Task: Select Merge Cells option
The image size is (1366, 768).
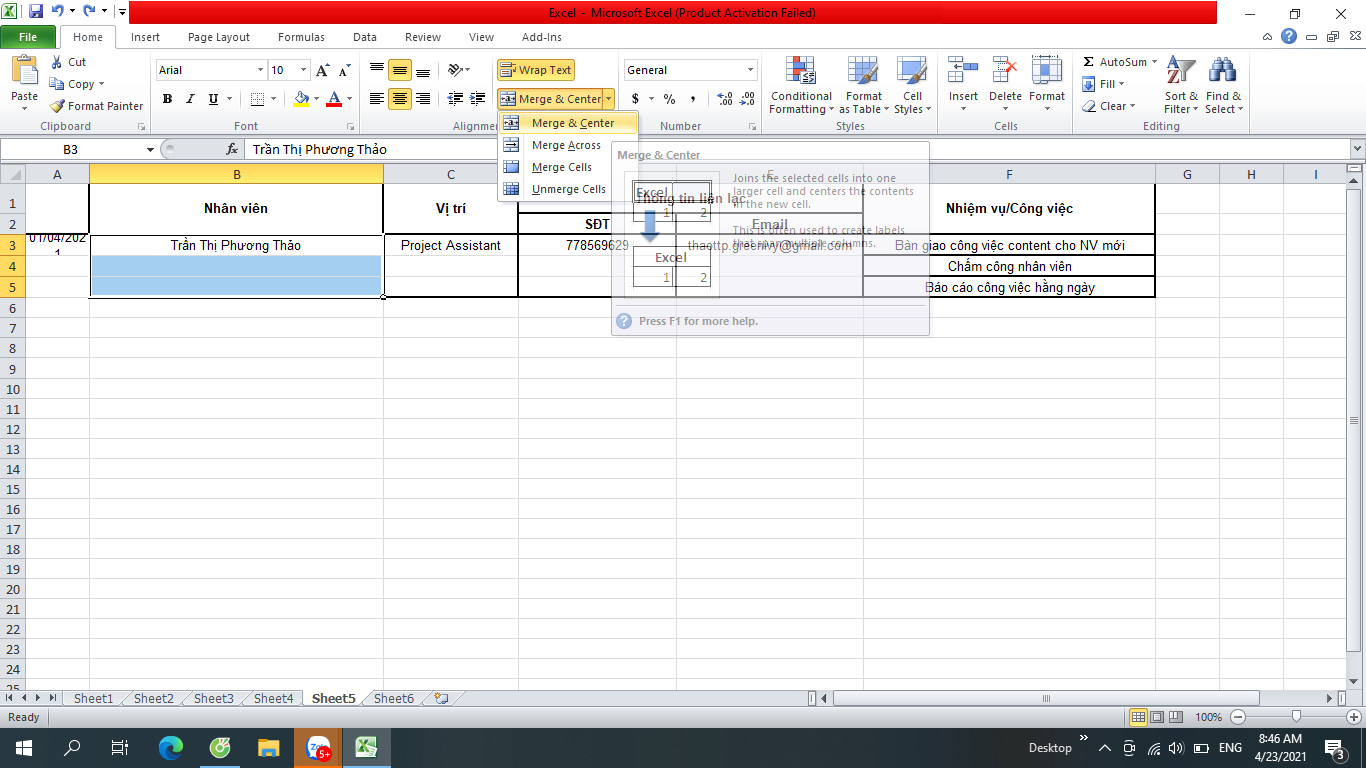Action: [x=568, y=167]
